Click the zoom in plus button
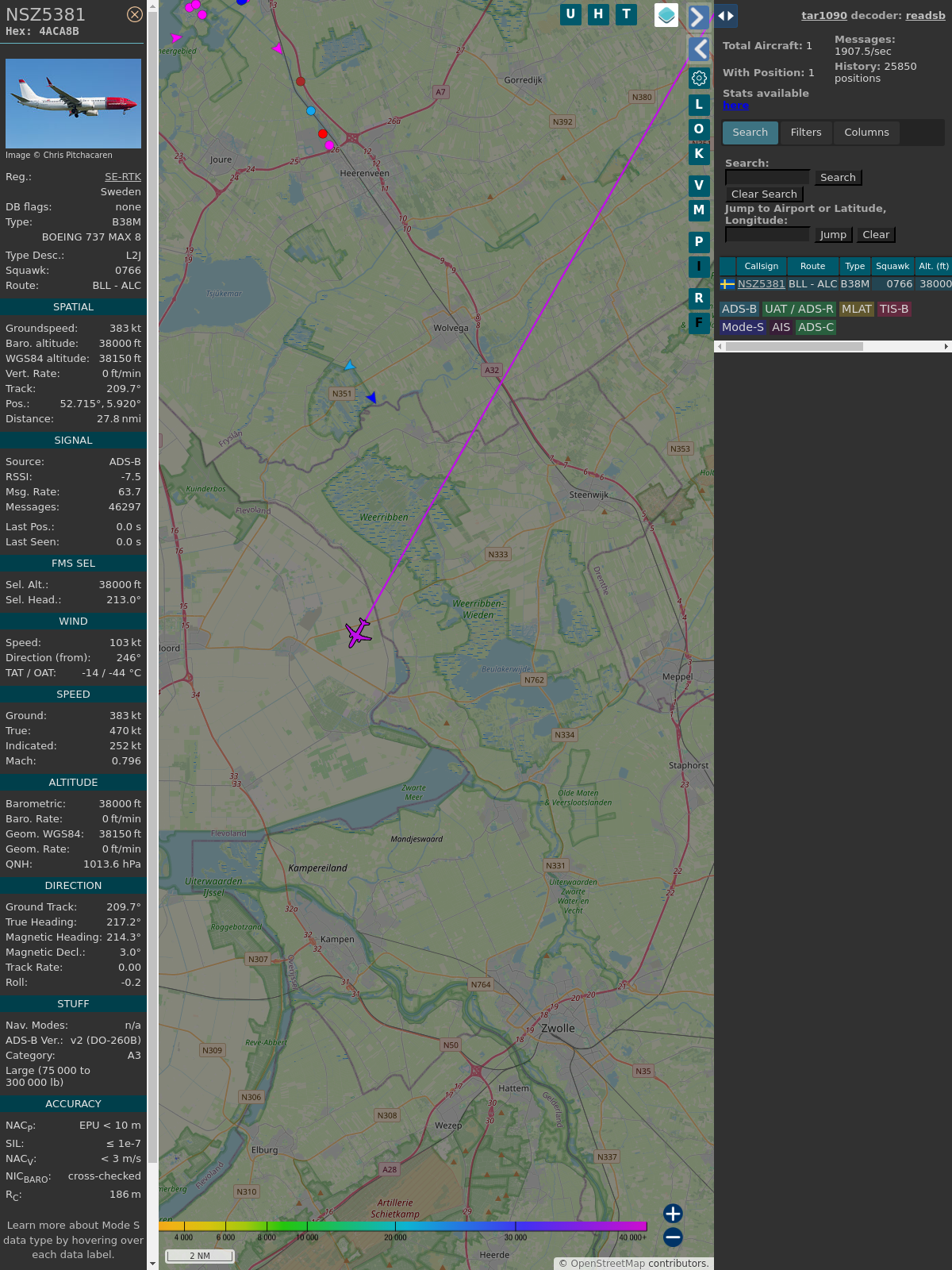This screenshot has width=952, height=1270. (673, 1213)
